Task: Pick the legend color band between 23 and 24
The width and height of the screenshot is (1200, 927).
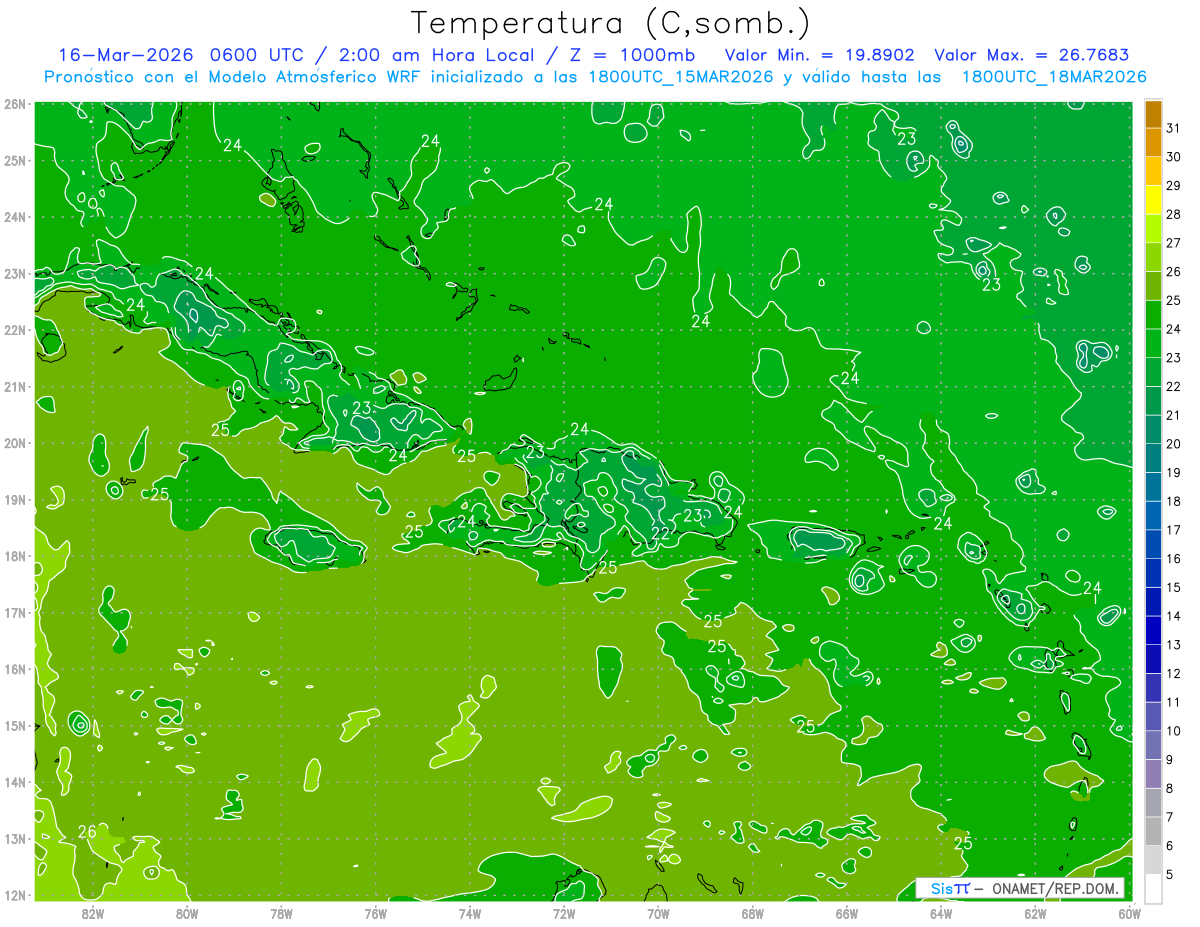Action: 1152,343
